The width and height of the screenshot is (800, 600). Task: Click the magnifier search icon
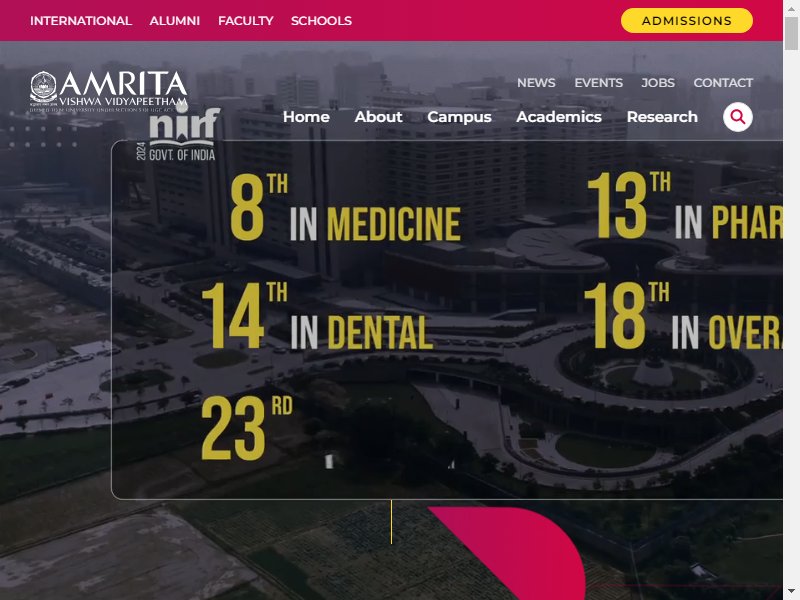(x=737, y=117)
